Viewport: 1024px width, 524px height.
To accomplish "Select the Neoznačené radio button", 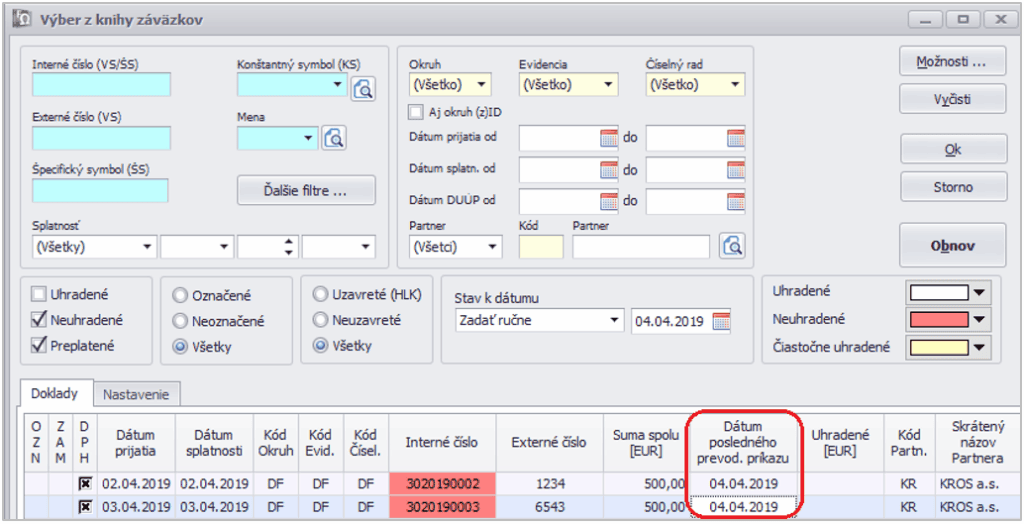I will tap(180, 321).
